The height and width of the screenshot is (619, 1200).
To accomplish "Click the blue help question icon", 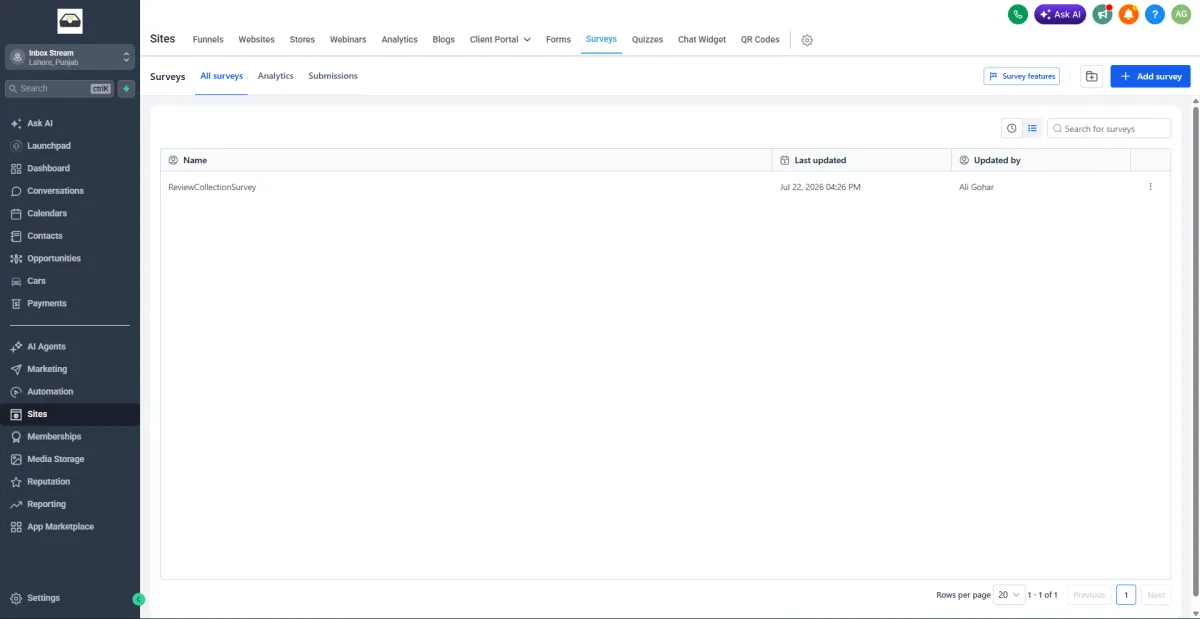I will pyautogui.click(x=1155, y=14).
